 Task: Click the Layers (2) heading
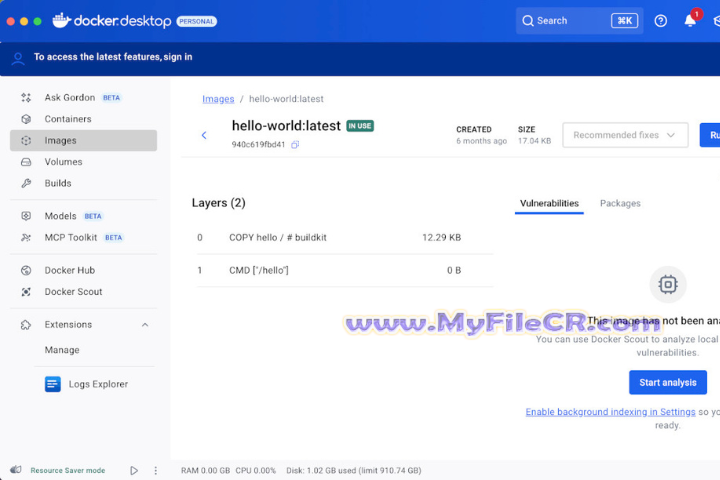pyautogui.click(x=219, y=203)
